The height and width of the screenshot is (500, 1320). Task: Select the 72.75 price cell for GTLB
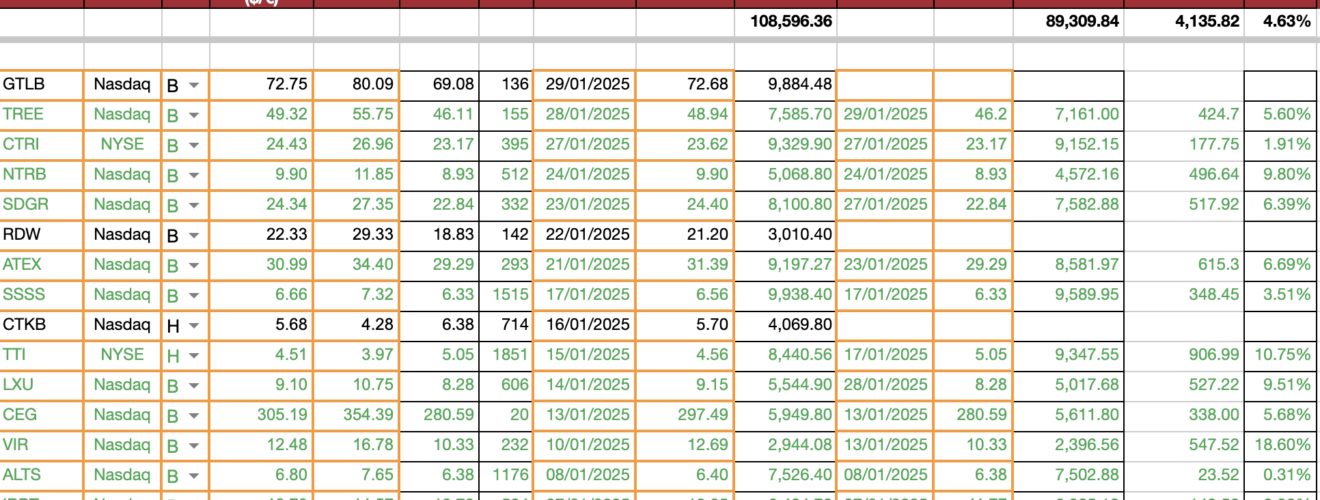tap(261, 86)
